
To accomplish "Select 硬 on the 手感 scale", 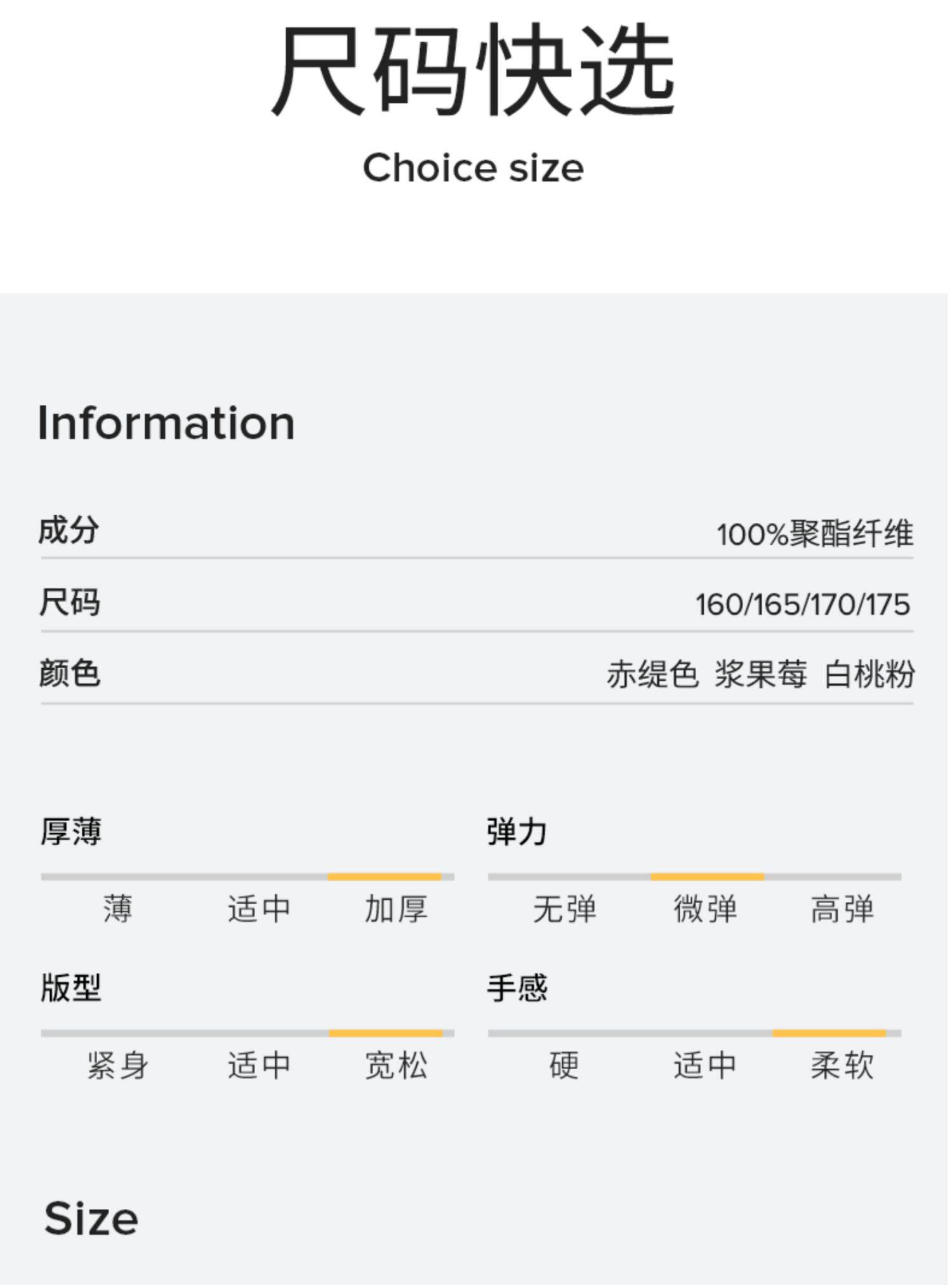I will pos(564,1065).
